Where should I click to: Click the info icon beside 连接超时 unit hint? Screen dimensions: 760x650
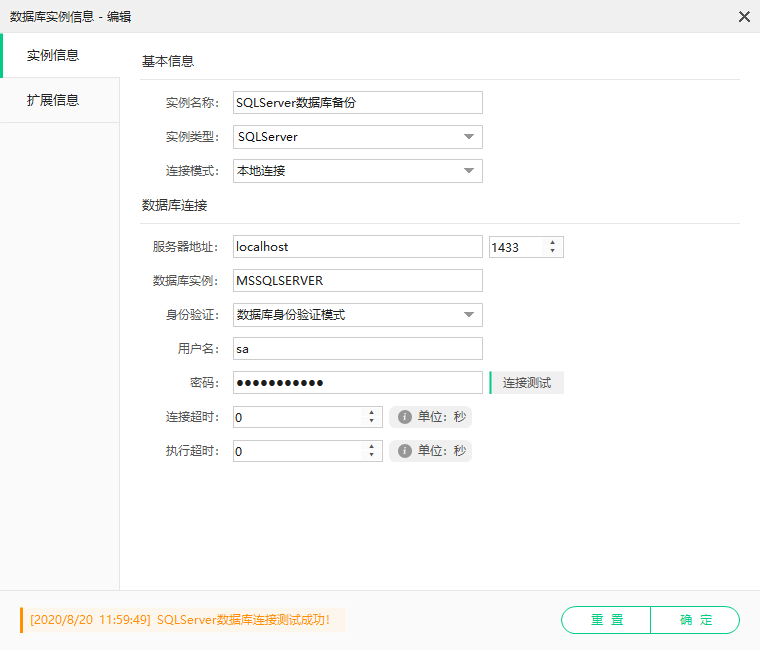click(x=405, y=417)
